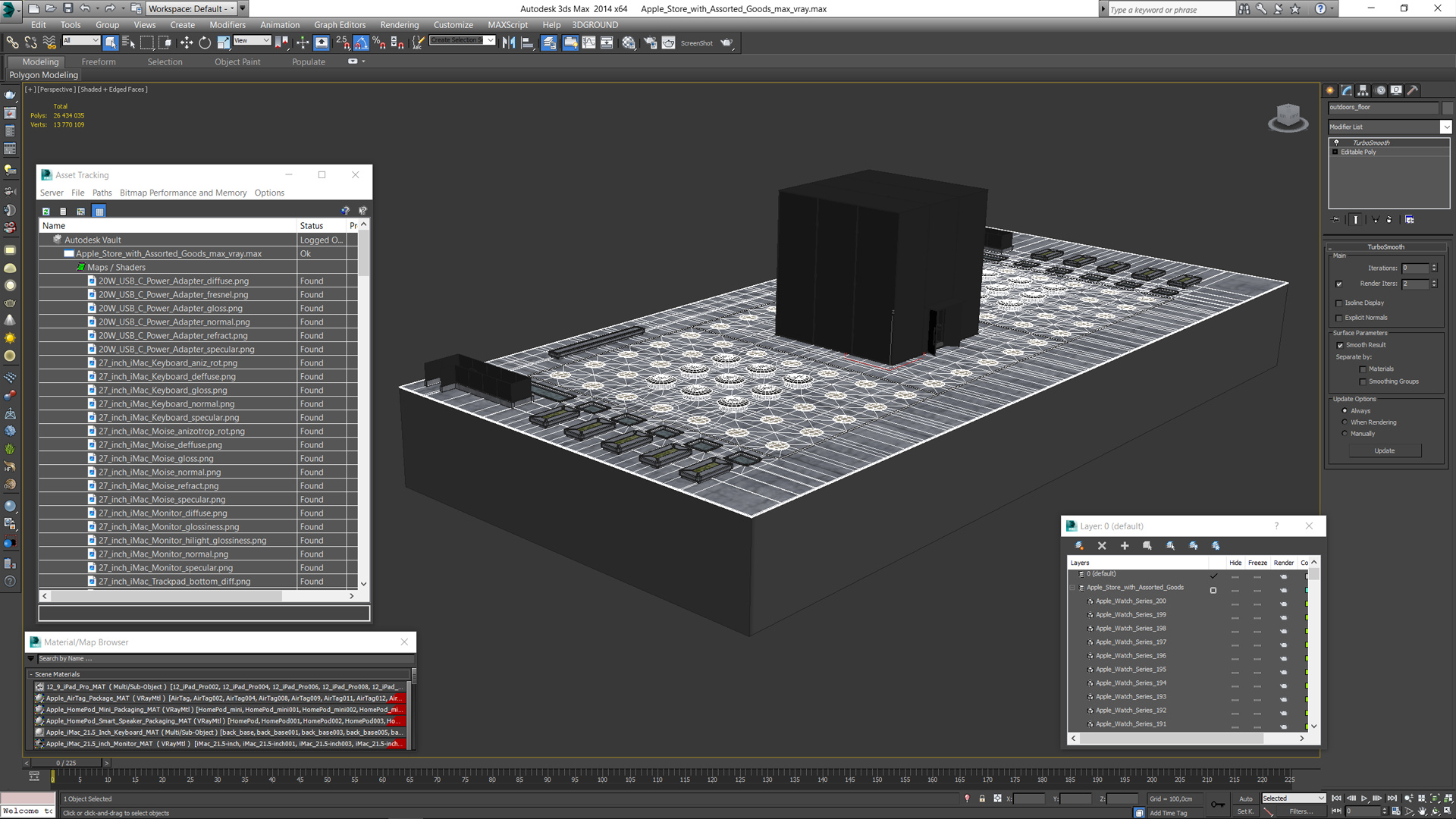Toggle Smooth Result checkbox
This screenshot has width=1456, height=819.
pos(1340,346)
